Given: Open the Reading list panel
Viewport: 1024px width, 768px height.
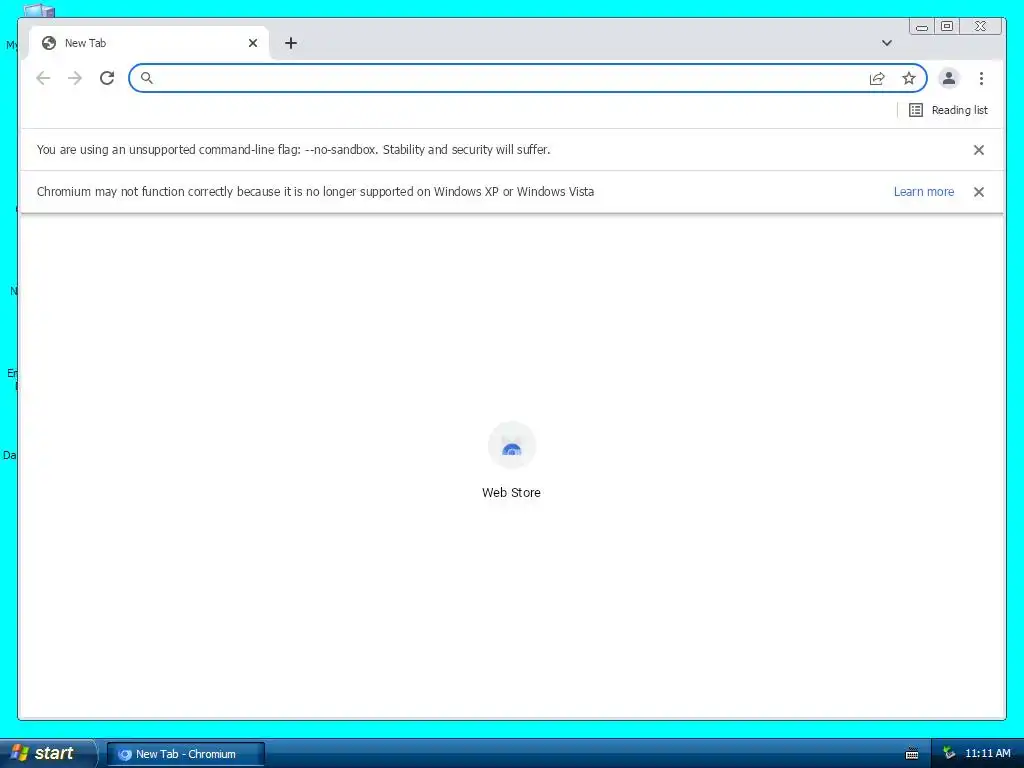Looking at the screenshot, I should 948,110.
